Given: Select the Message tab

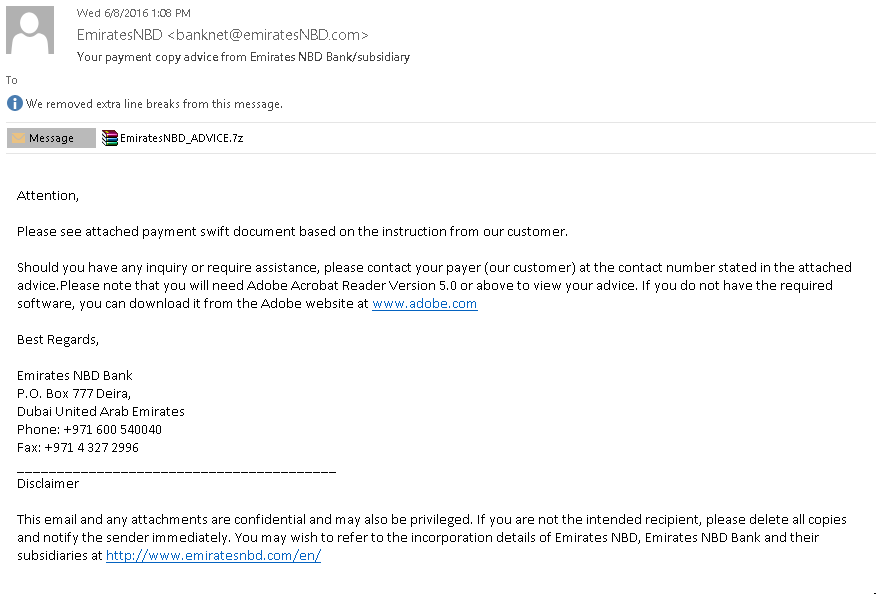Looking at the screenshot, I should 51,138.
